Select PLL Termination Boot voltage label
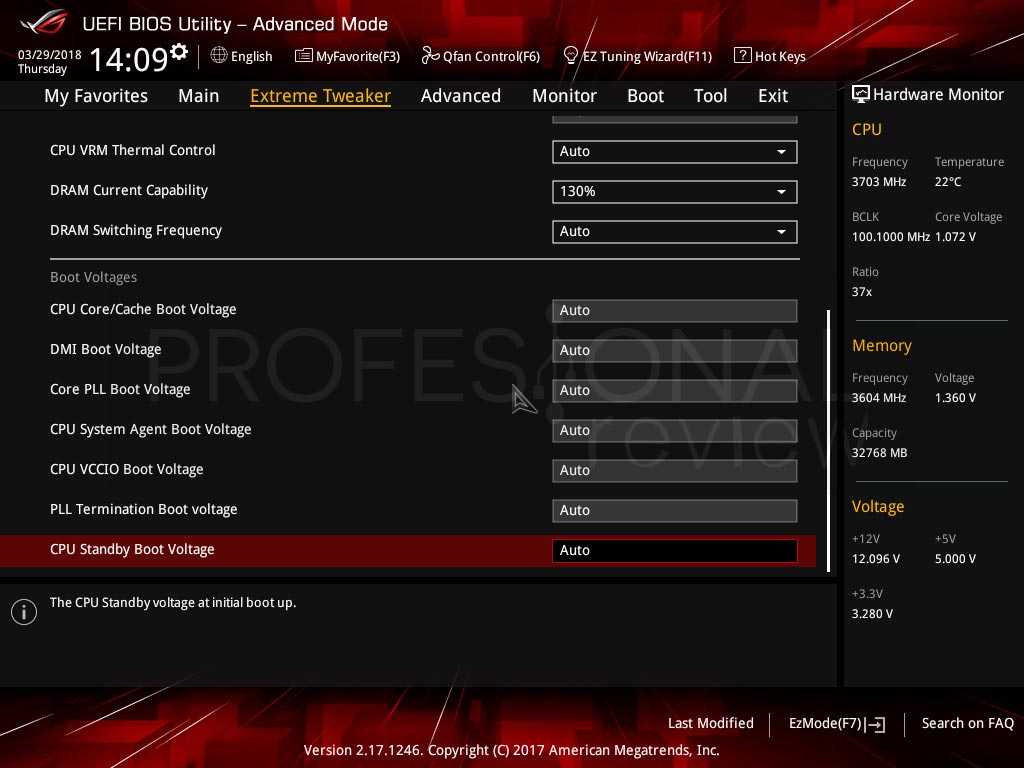1024x768 pixels. (144, 509)
